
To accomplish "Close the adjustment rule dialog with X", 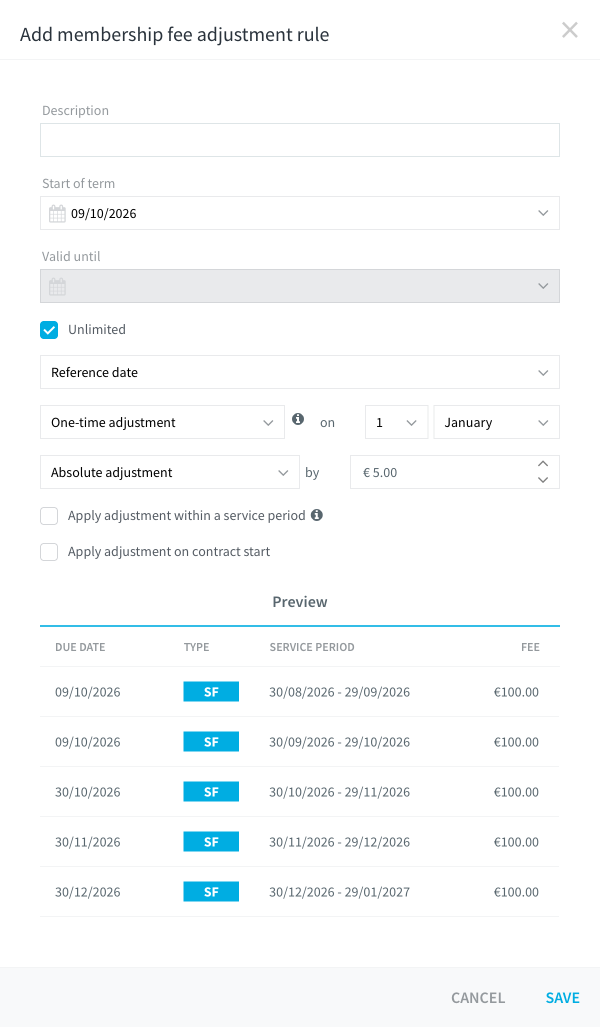I will coord(569,30).
